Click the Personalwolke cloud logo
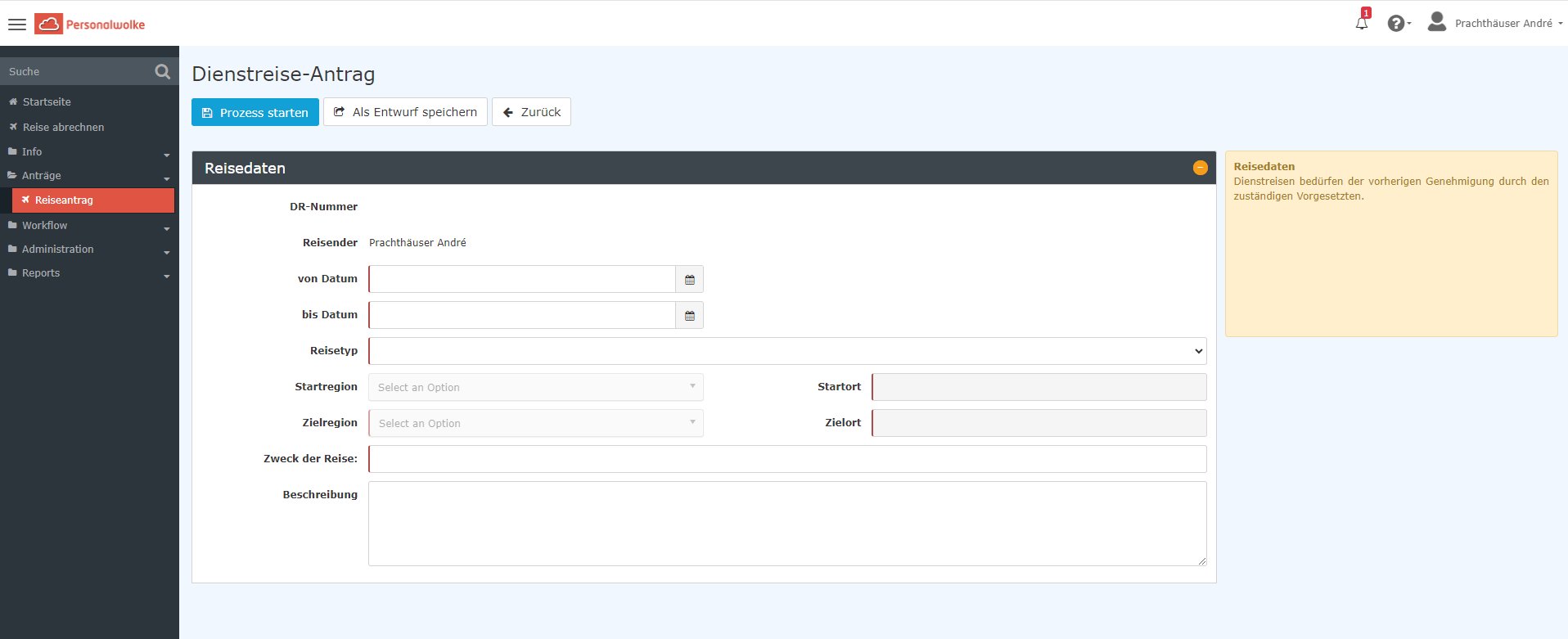 click(x=49, y=25)
